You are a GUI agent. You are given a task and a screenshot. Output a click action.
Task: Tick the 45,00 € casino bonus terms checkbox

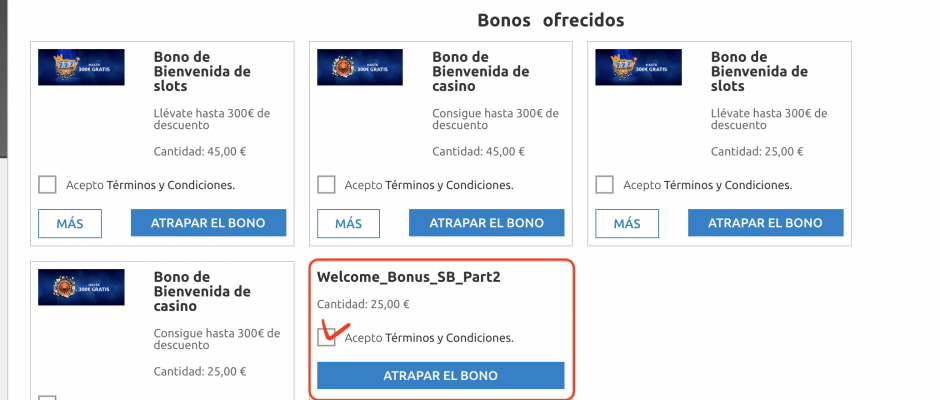pos(326,185)
